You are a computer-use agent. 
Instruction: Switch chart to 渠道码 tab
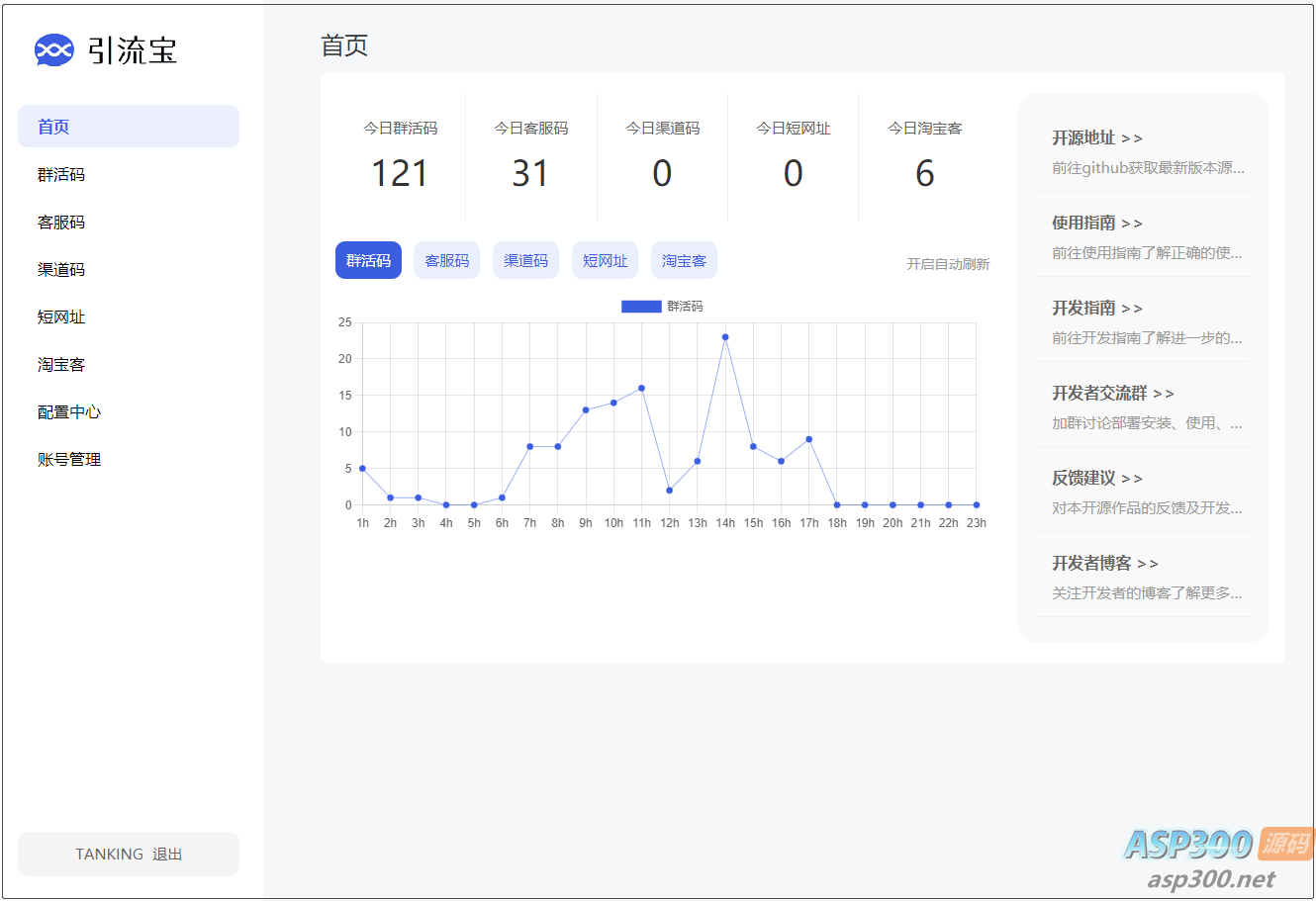[525, 261]
